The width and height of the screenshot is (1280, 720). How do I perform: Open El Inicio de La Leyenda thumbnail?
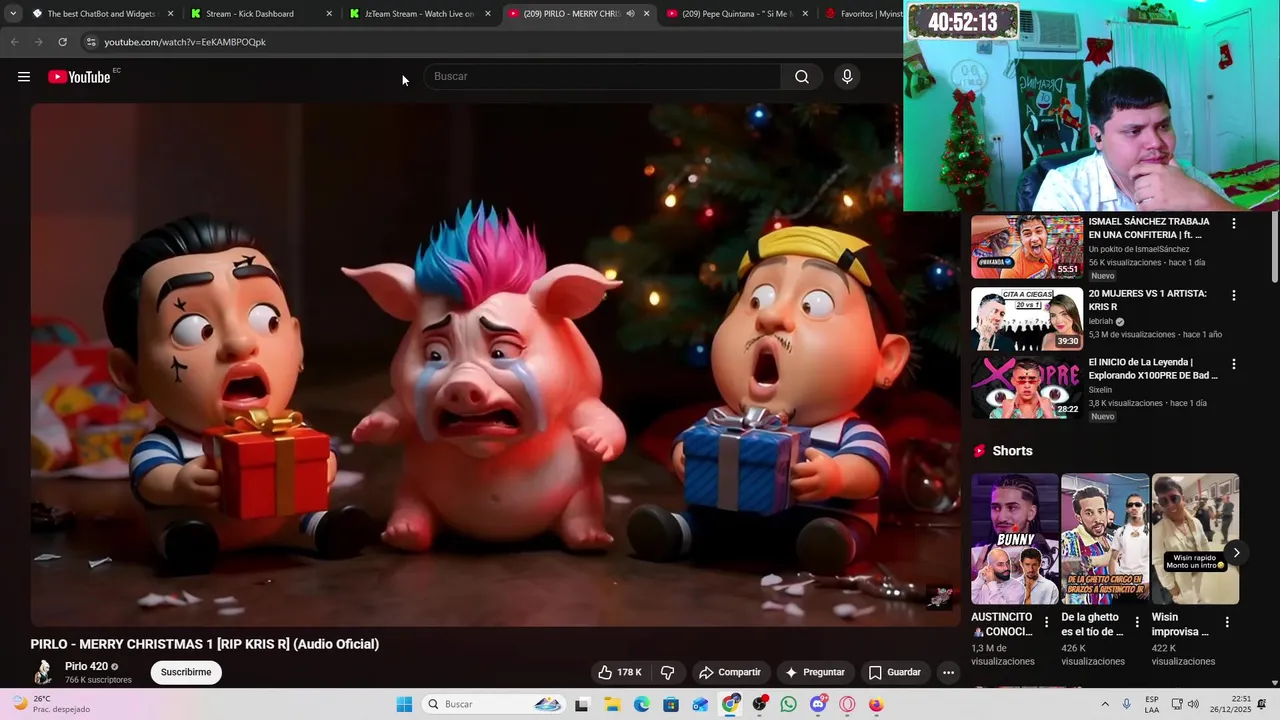click(1027, 387)
